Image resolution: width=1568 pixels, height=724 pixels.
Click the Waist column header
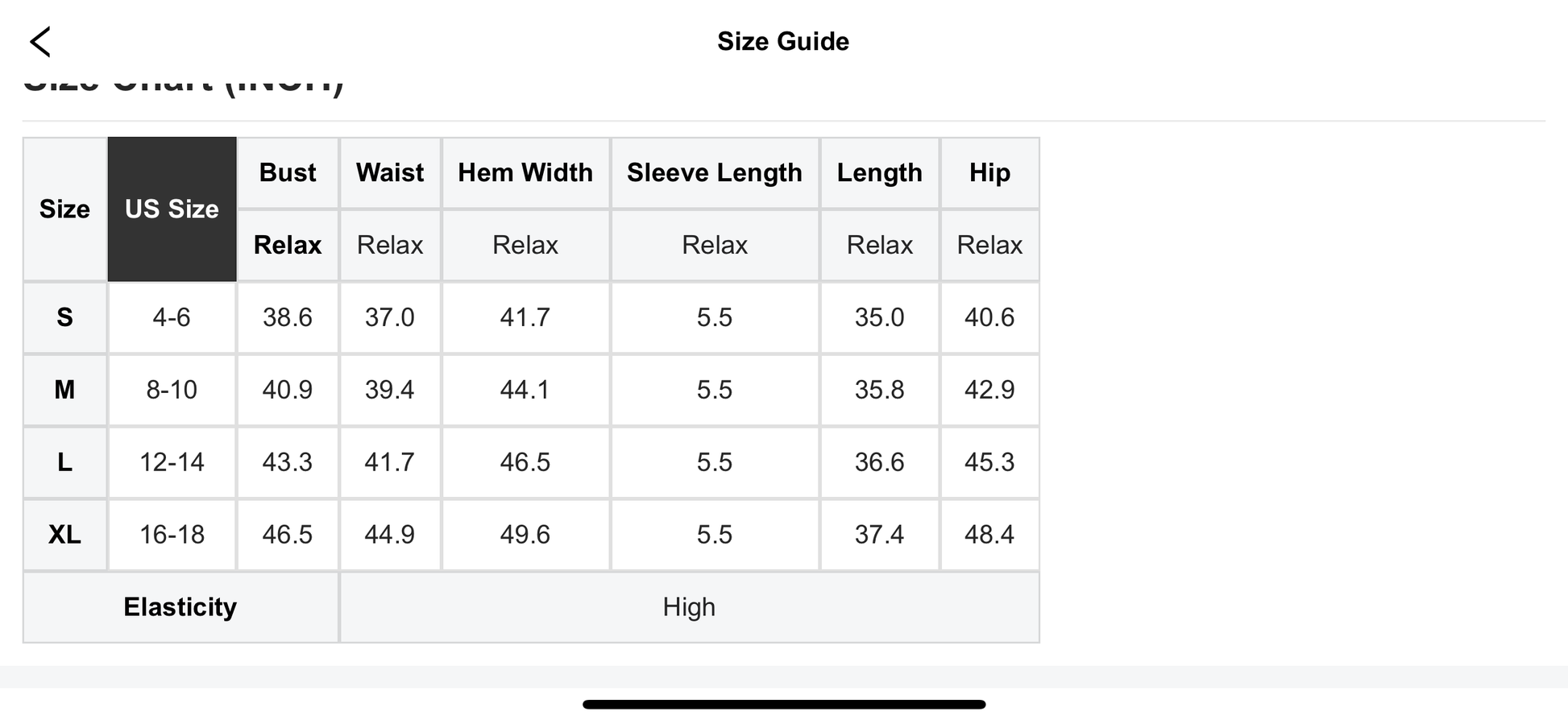pos(390,173)
